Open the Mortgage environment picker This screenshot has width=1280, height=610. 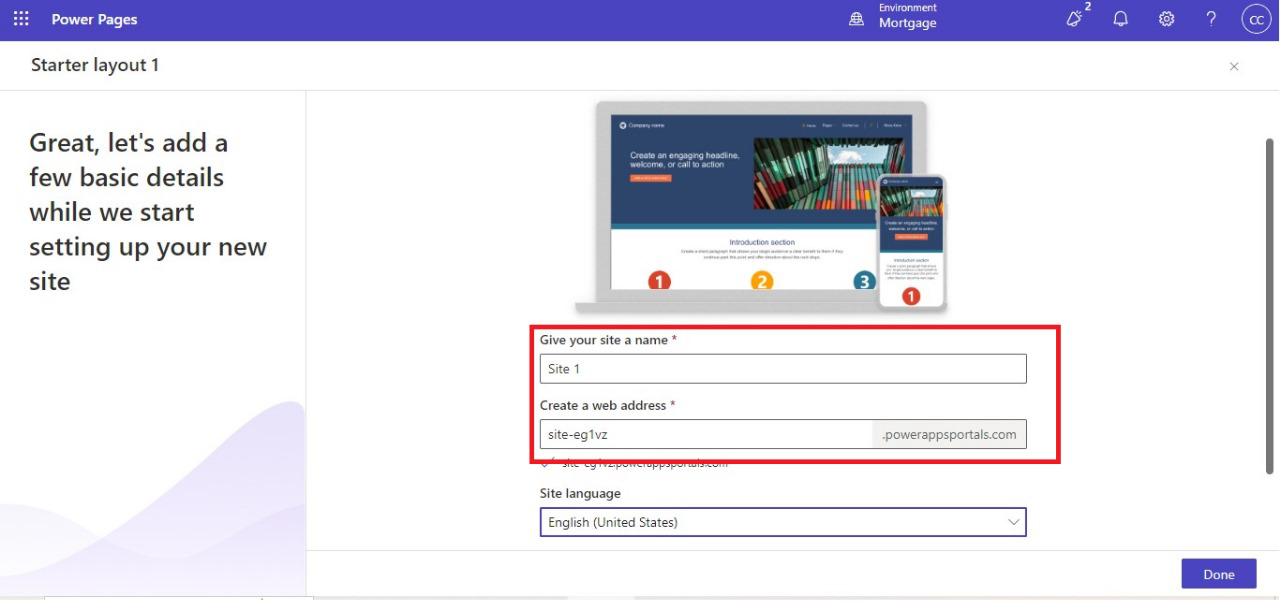907,23
